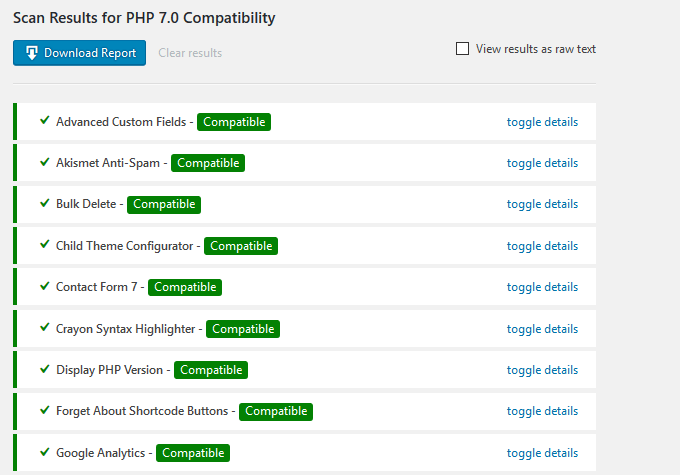Click checkmark icon beside Display PHP Version
Viewport: 680px width, 475px height.
pos(44,369)
